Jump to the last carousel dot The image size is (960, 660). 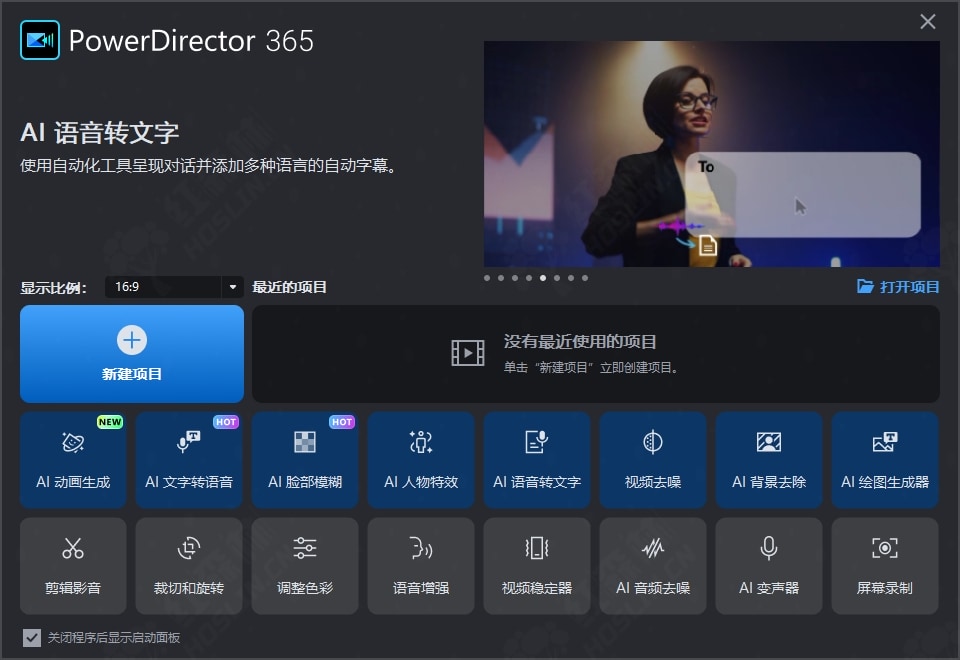[x=585, y=278]
